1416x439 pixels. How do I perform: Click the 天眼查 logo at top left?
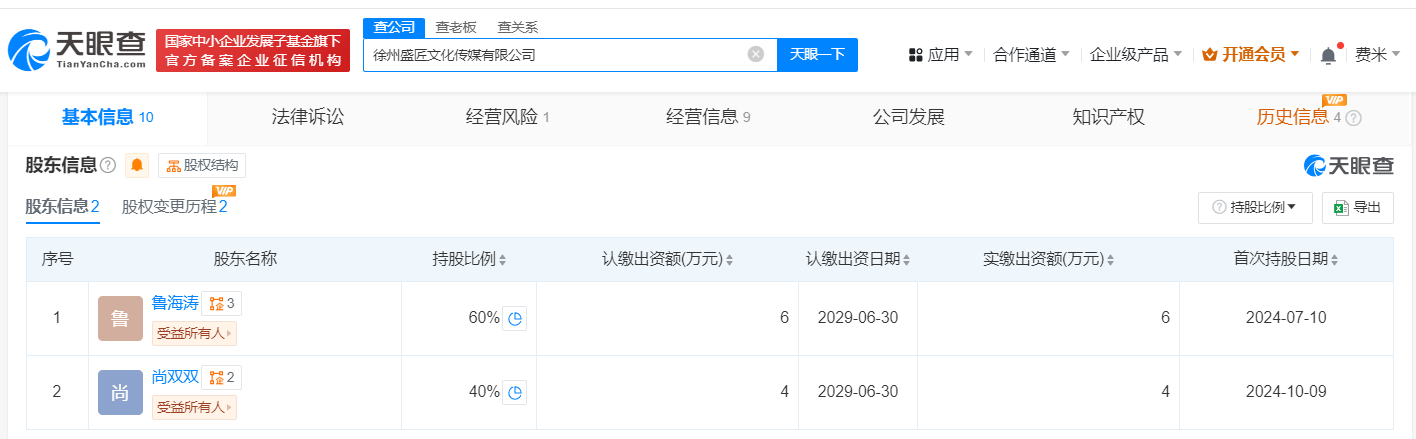tap(77, 50)
